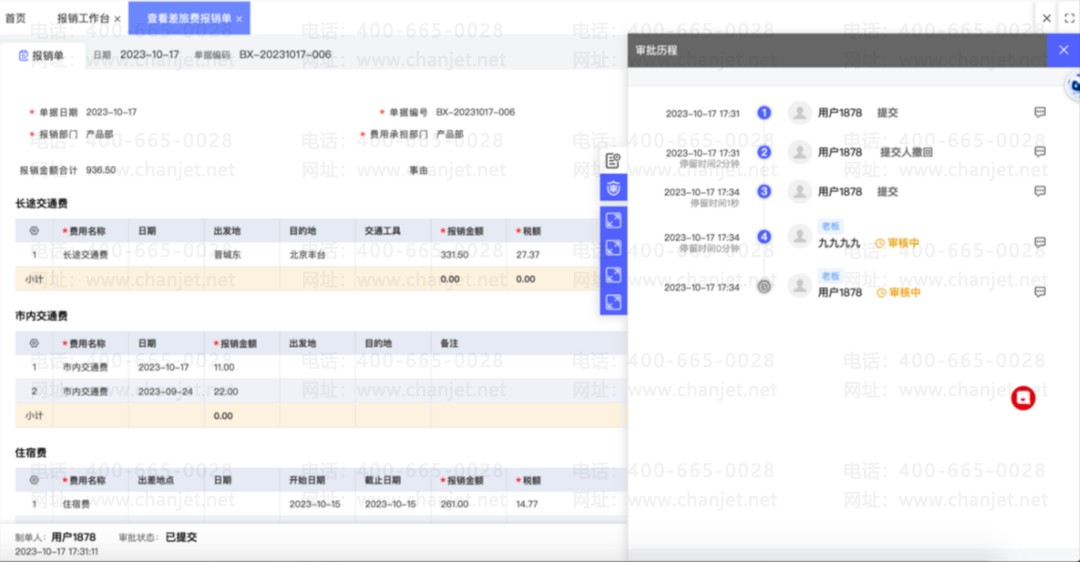Click the 提交人撤回 status text
The image size is (1080, 562).
pyautogui.click(x=906, y=152)
